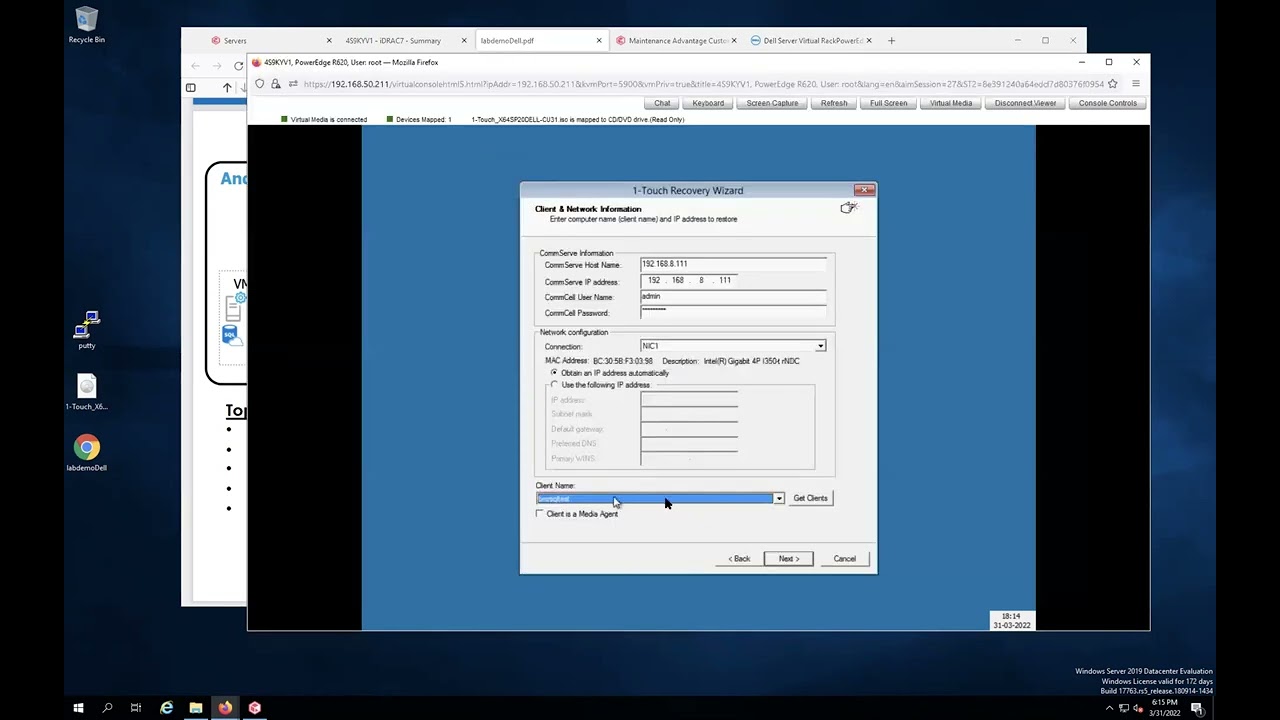Close the labdemoDell.pdf tab
The height and width of the screenshot is (720, 1280).
point(599,41)
